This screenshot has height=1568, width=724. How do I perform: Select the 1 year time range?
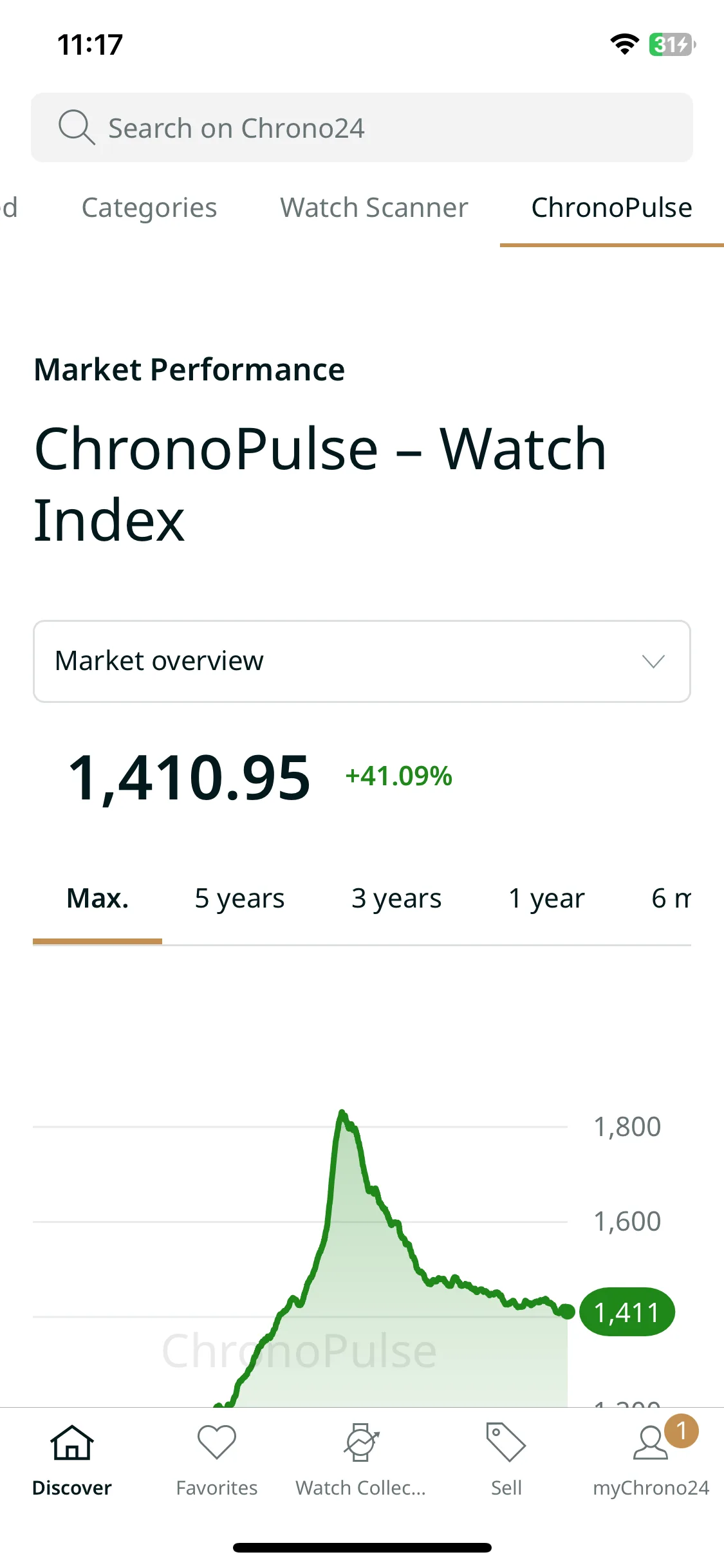coord(546,899)
